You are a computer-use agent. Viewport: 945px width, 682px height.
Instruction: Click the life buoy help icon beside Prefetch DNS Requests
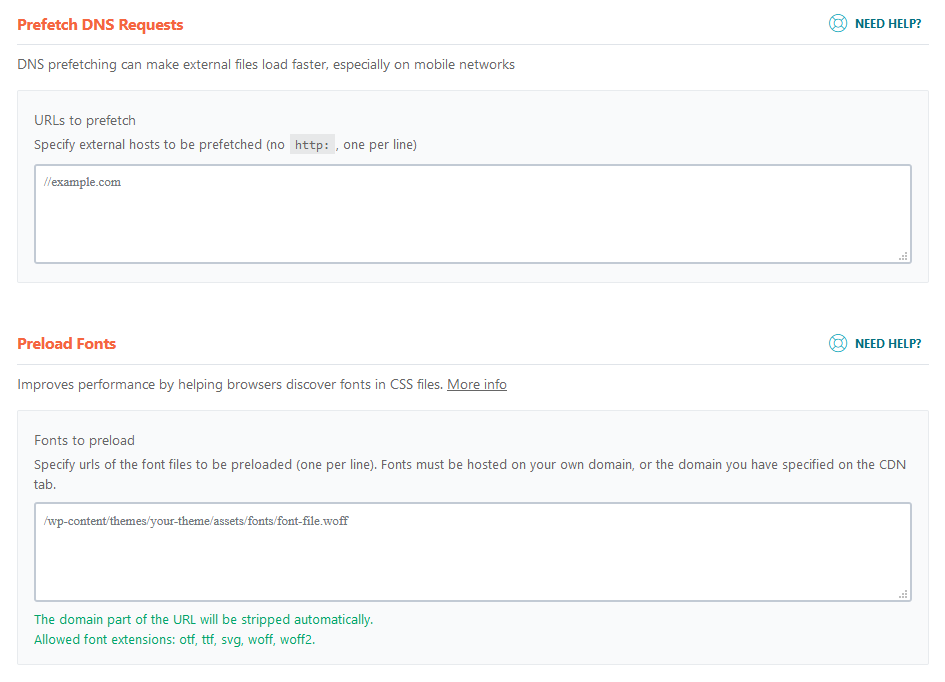coord(838,22)
